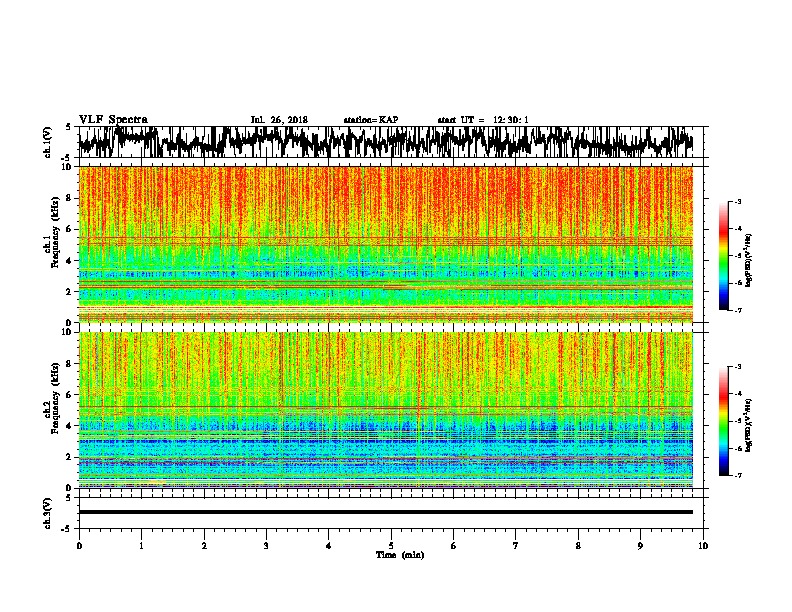
Task: Click the "ch.1(V)" axis label
Action: coord(48,142)
